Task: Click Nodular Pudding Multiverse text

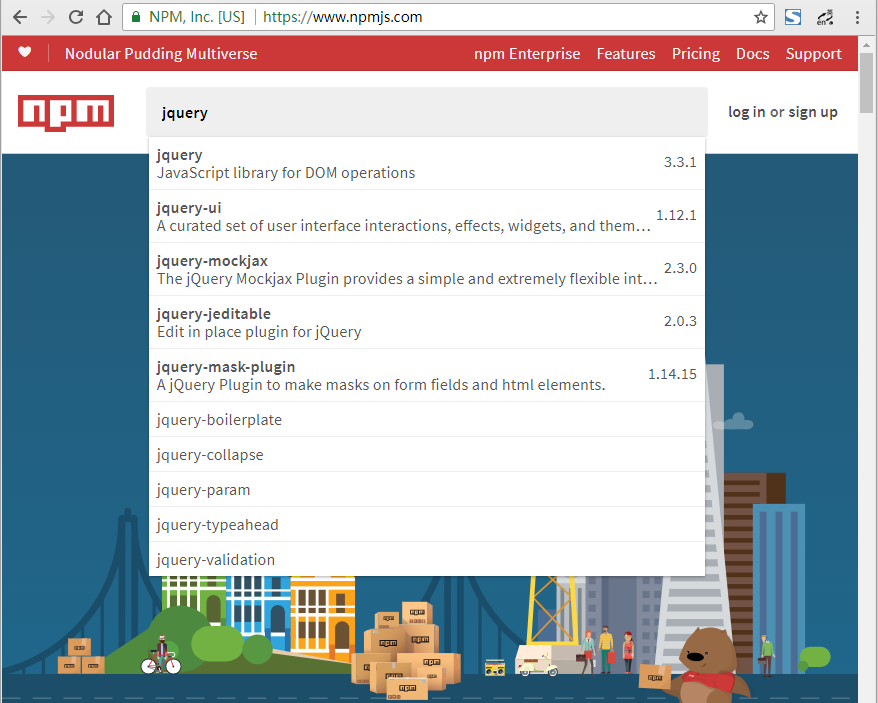Action: click(x=161, y=54)
